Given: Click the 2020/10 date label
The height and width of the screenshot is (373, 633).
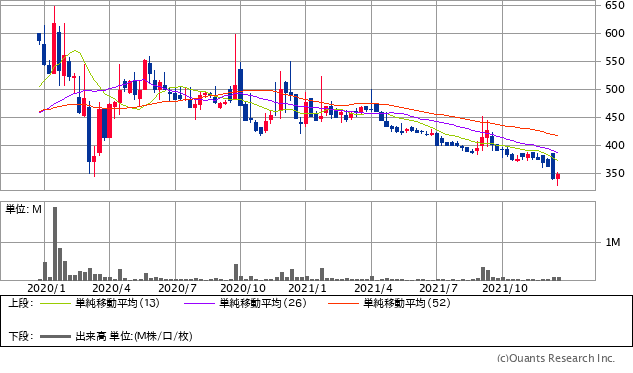Looking at the screenshot, I should 243,288.
